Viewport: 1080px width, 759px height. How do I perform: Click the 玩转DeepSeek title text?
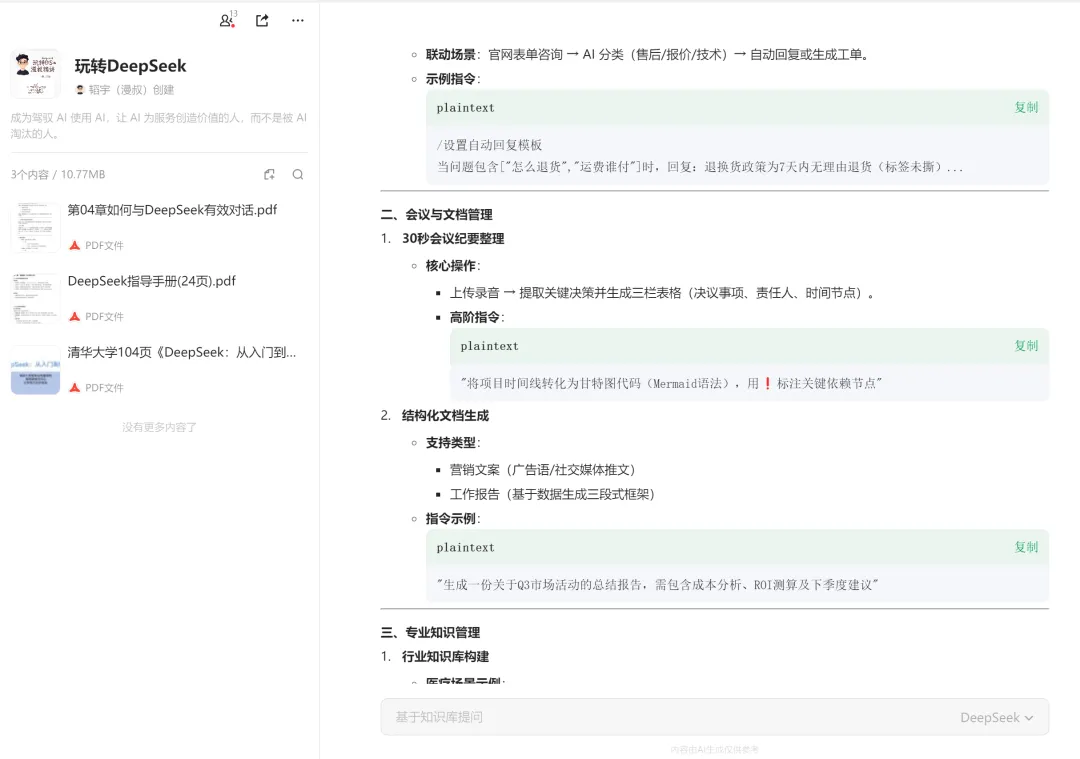[x=130, y=66]
